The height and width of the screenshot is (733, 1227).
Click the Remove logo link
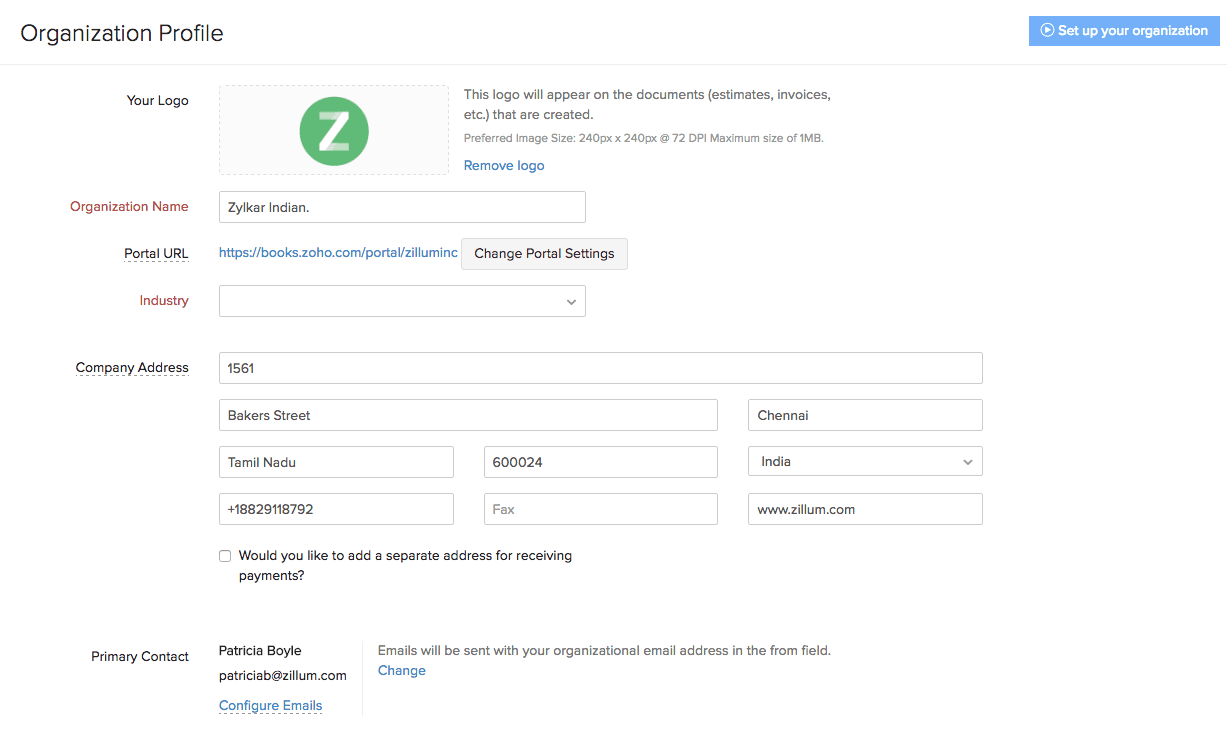[x=504, y=165]
